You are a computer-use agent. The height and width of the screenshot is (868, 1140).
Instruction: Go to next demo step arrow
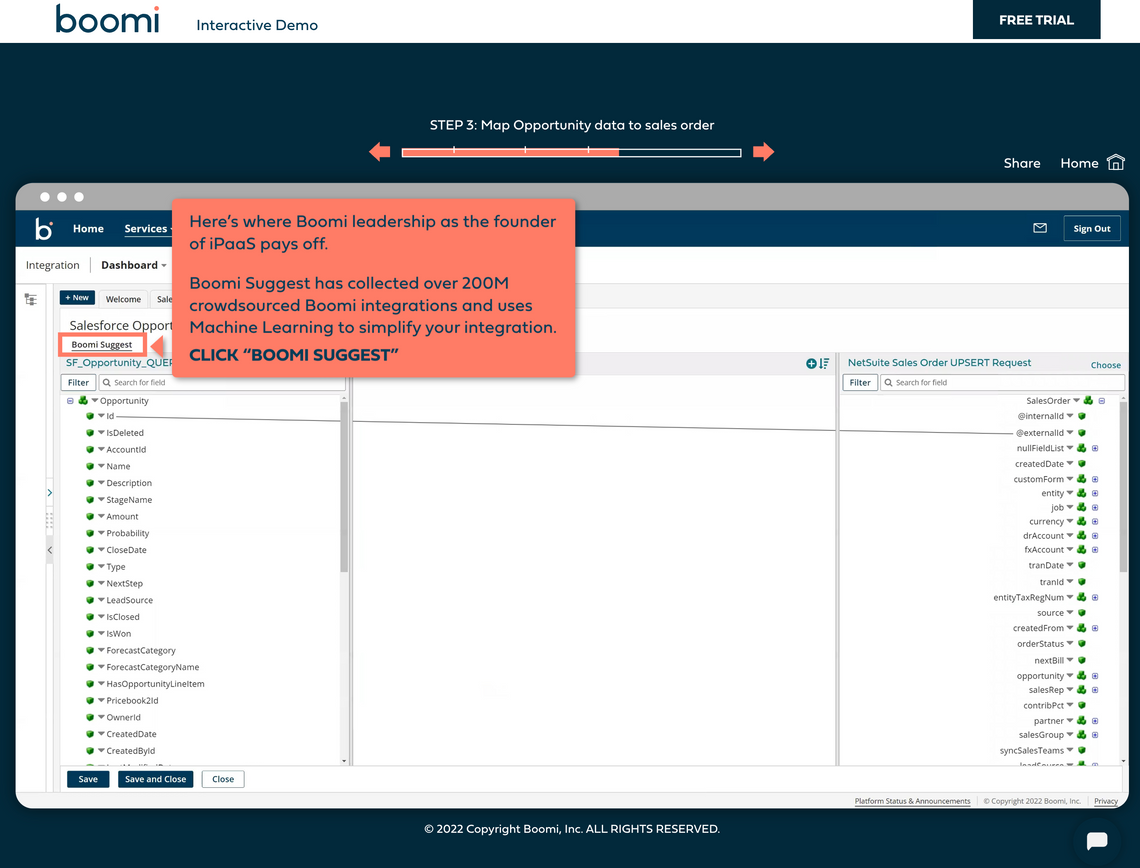[763, 152]
